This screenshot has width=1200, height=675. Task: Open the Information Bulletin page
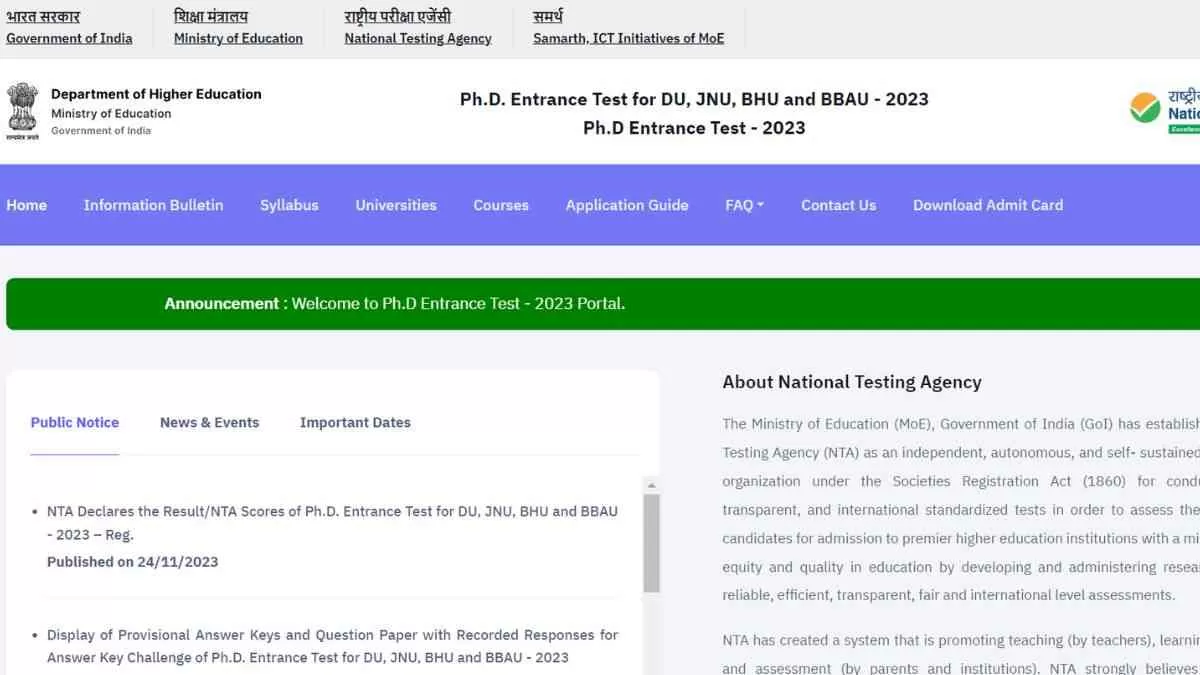tap(153, 205)
